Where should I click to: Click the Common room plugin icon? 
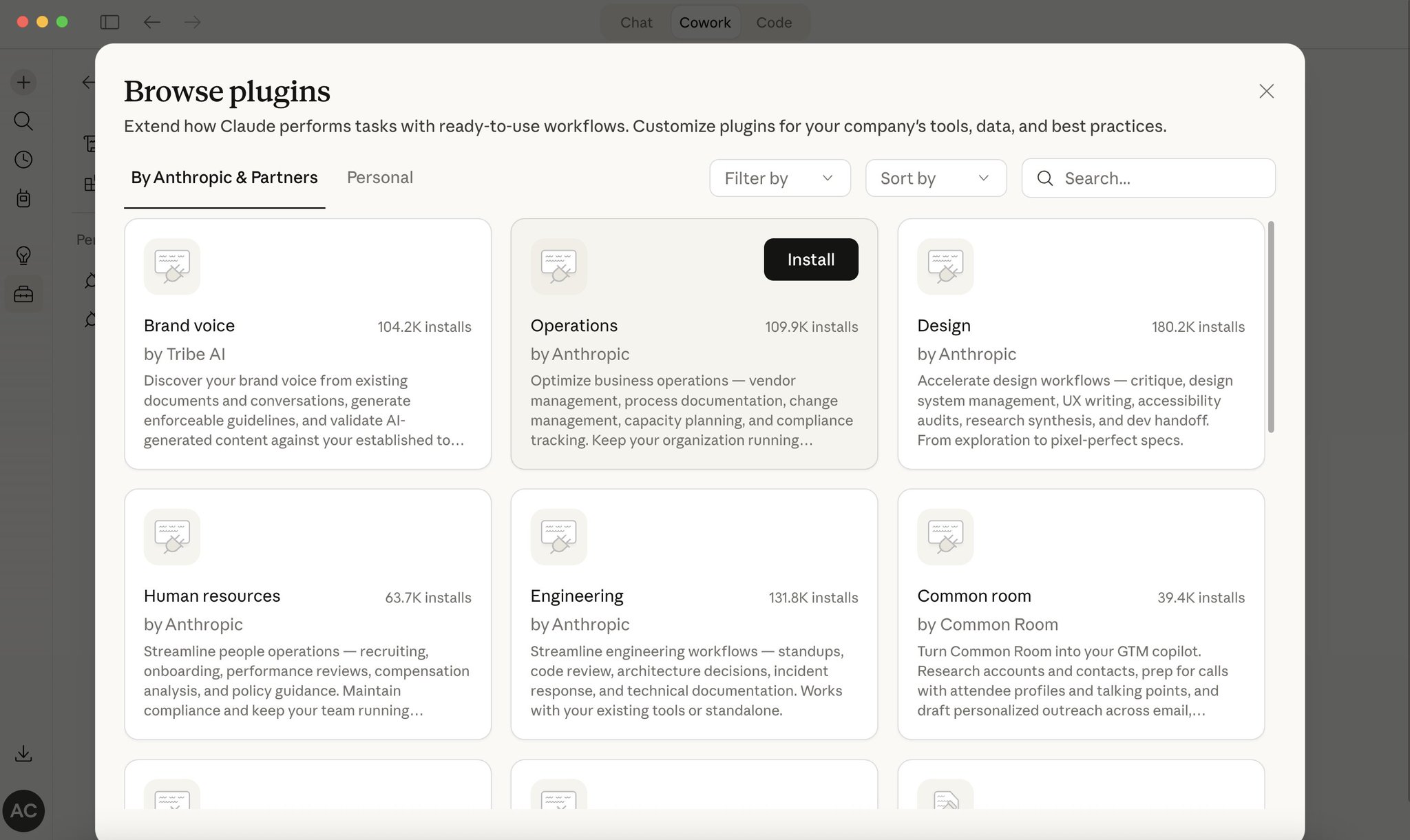(945, 537)
